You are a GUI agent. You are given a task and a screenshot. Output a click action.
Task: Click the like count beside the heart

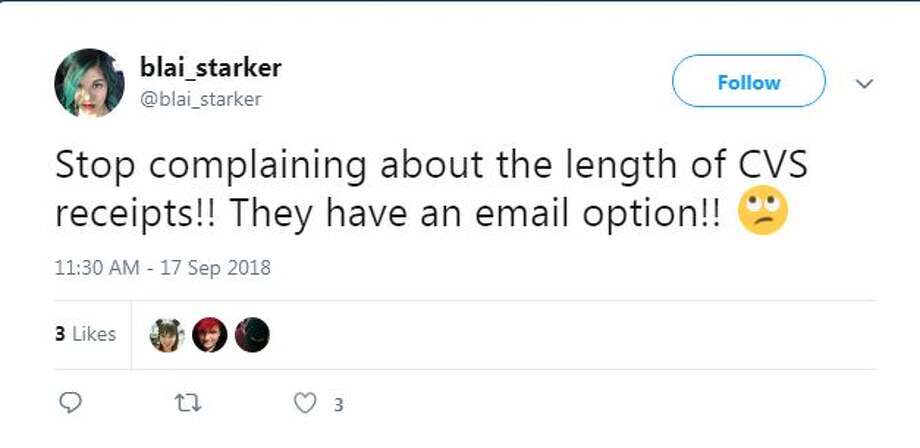pyautogui.click(x=339, y=405)
